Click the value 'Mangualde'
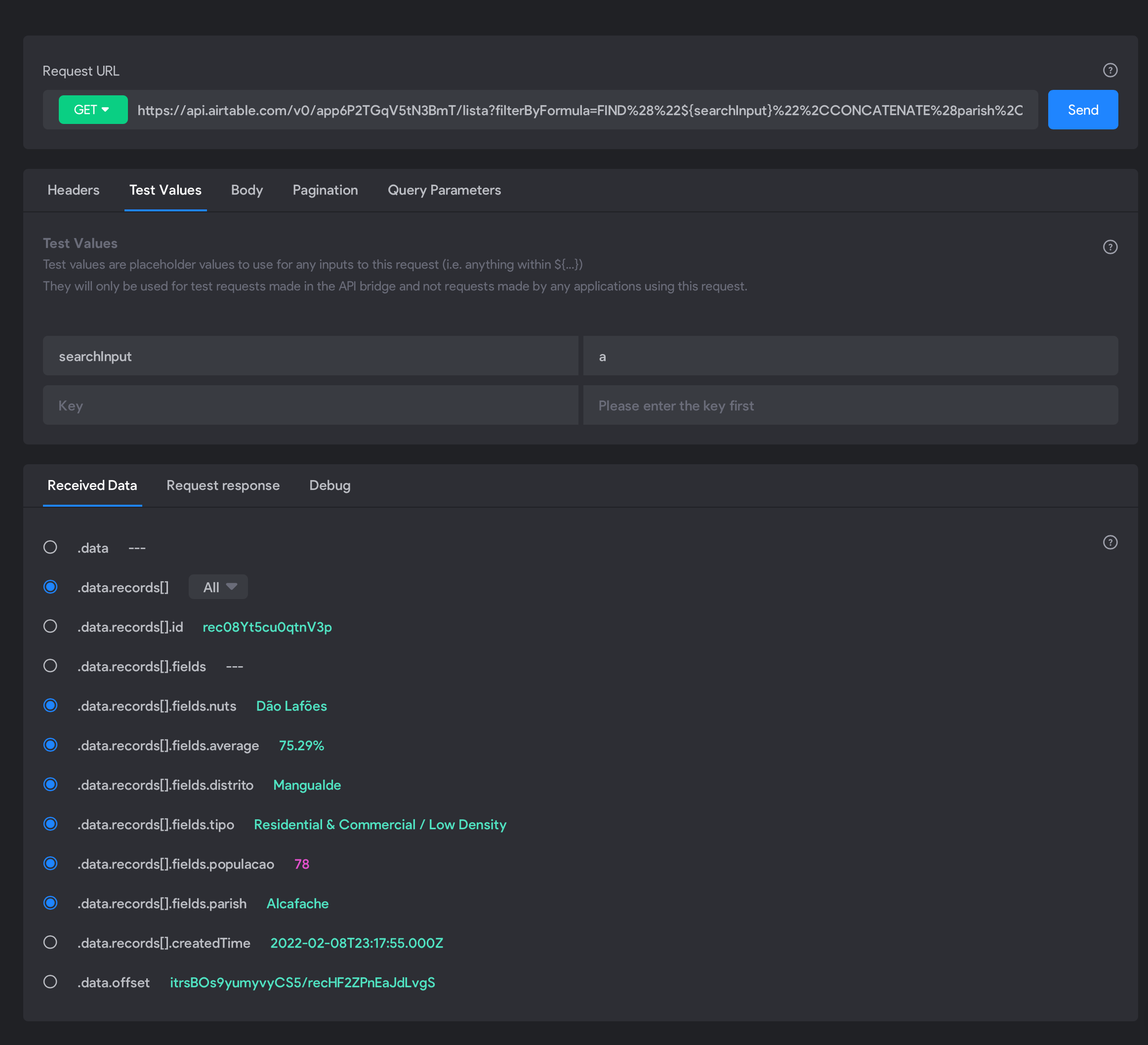The image size is (1148, 1045). pos(307,785)
